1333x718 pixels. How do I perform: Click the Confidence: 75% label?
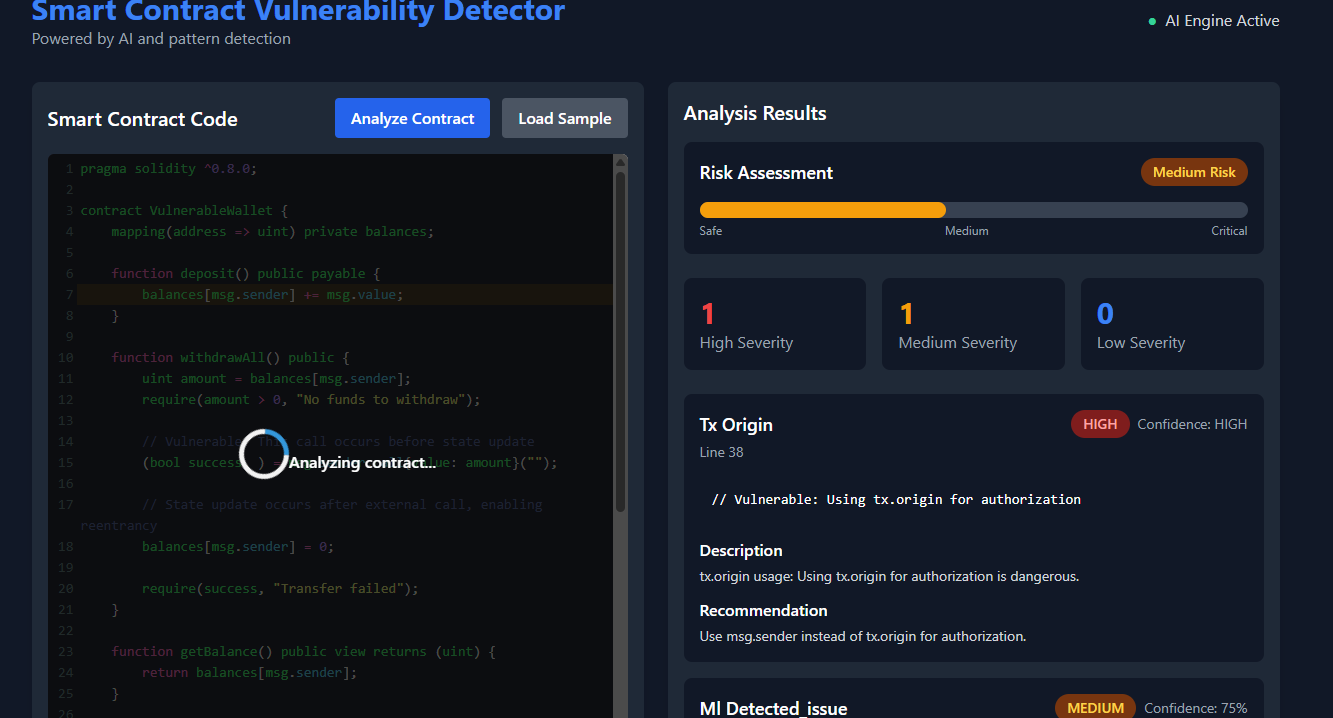1196,708
